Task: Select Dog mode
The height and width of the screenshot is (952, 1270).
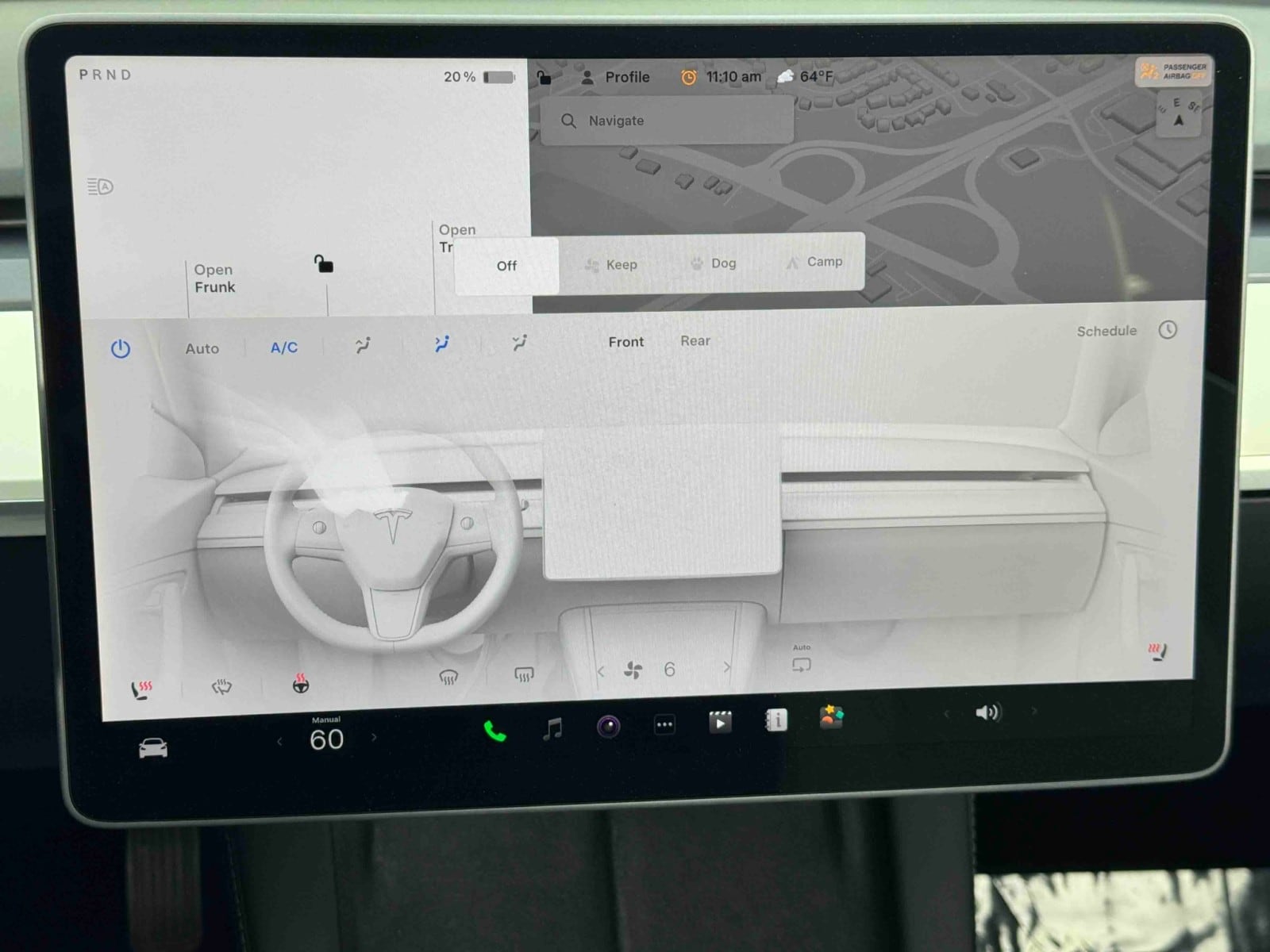Action: pos(714,263)
